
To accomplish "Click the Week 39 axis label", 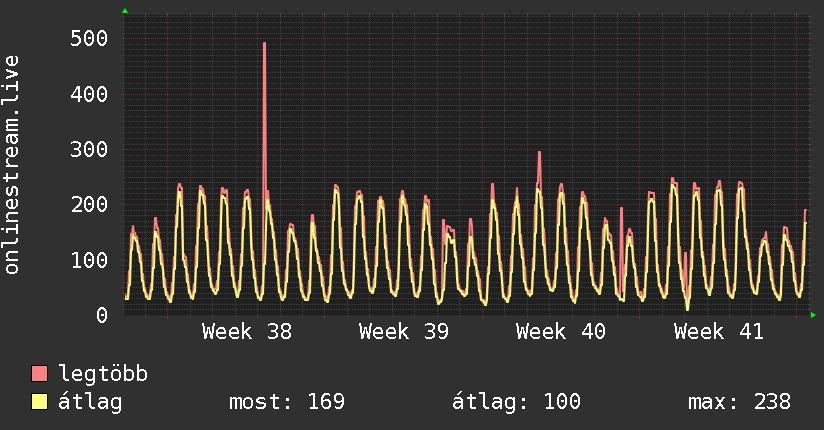I will point(404,332).
